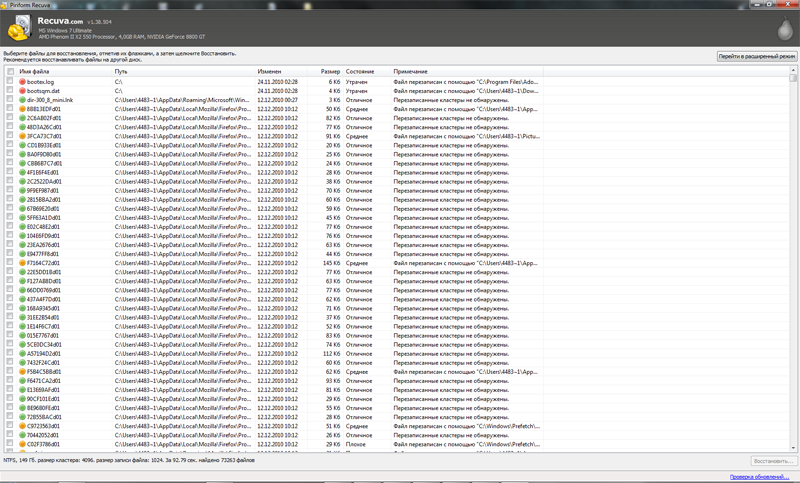Viewport: 800px width, 483px height.
Task: Click the green status dot of CD1B933Ed01
Action: click(22, 145)
